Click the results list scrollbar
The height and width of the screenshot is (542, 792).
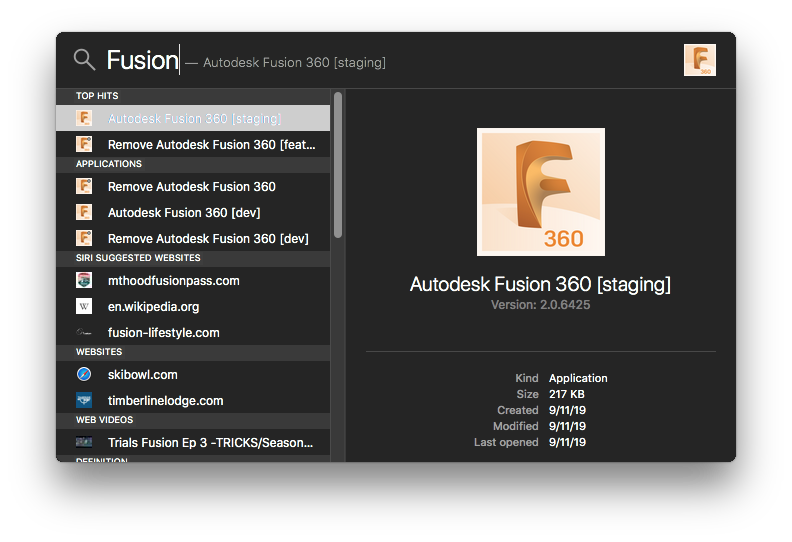pyautogui.click(x=338, y=165)
